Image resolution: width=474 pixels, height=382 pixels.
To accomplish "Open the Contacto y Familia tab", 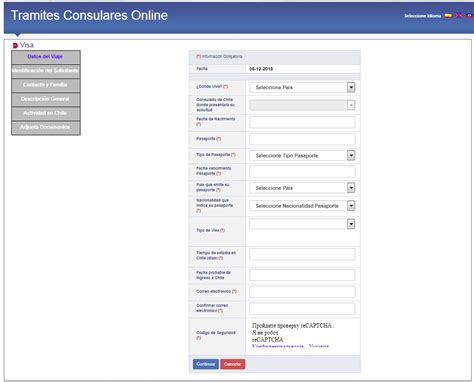I will (46, 85).
